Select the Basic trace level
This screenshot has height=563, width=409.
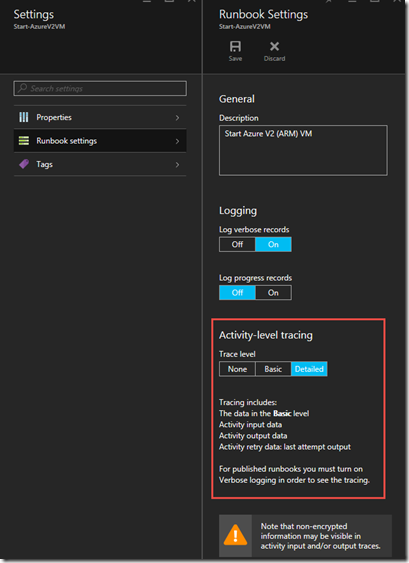[273, 369]
